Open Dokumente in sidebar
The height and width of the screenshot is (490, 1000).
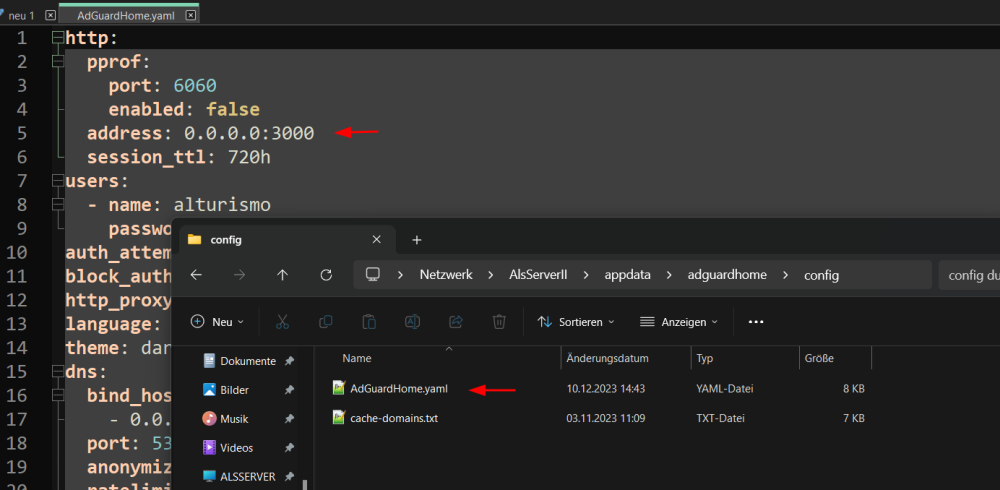point(248,361)
